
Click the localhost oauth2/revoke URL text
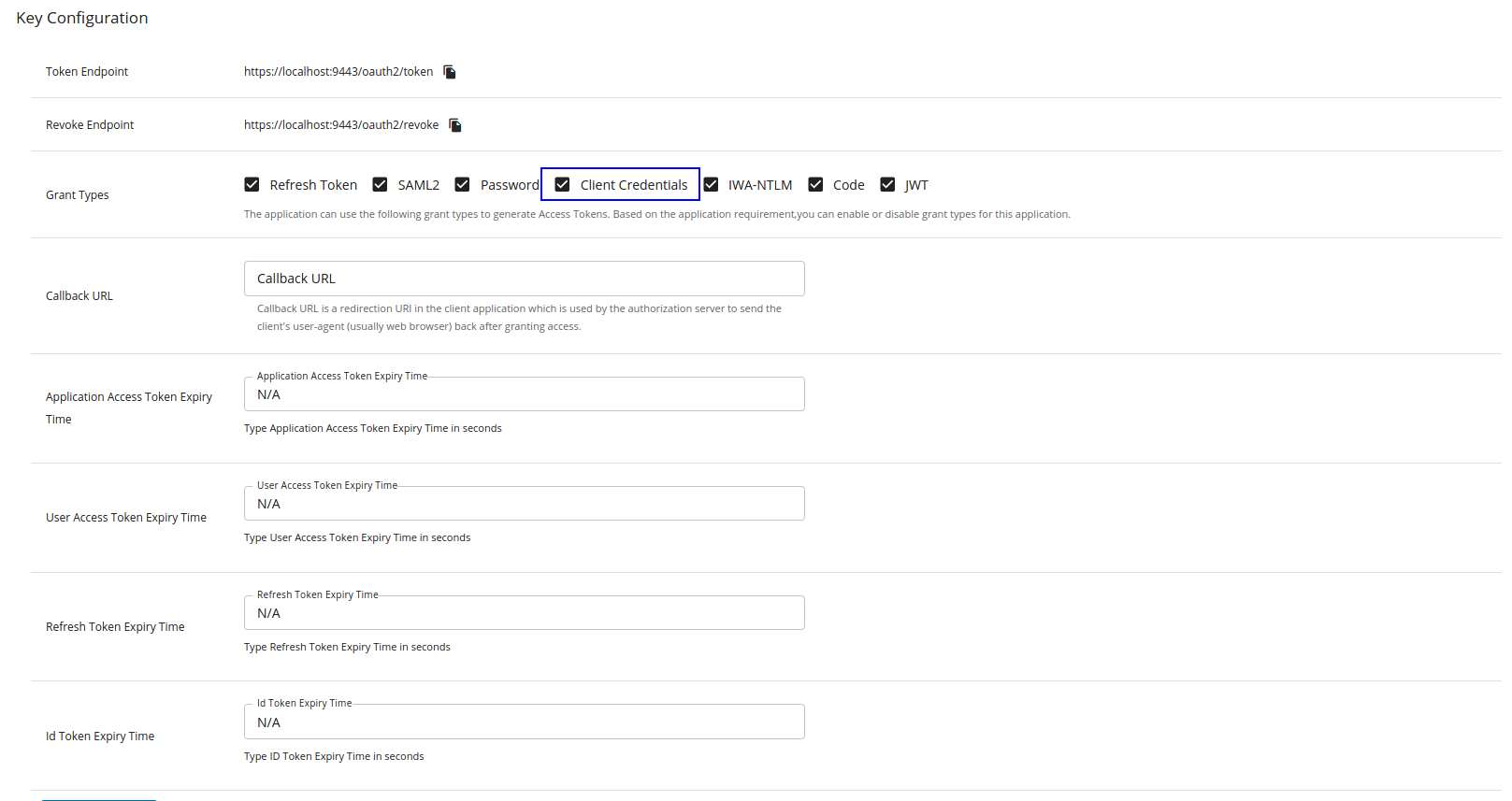coord(341,125)
